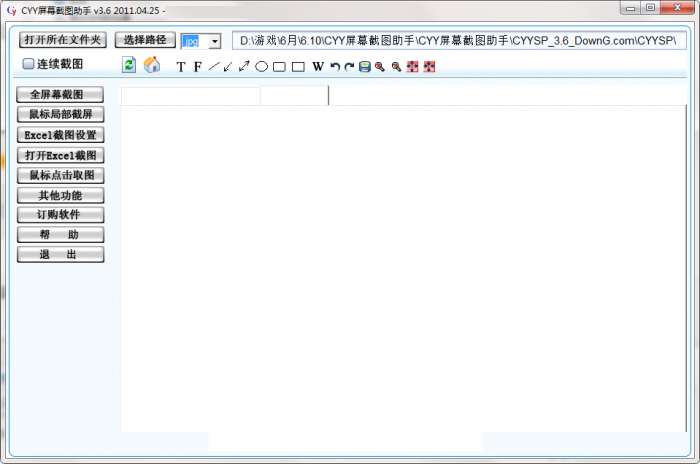Select the straight line drawing tool
The image size is (700, 464).
point(214,67)
